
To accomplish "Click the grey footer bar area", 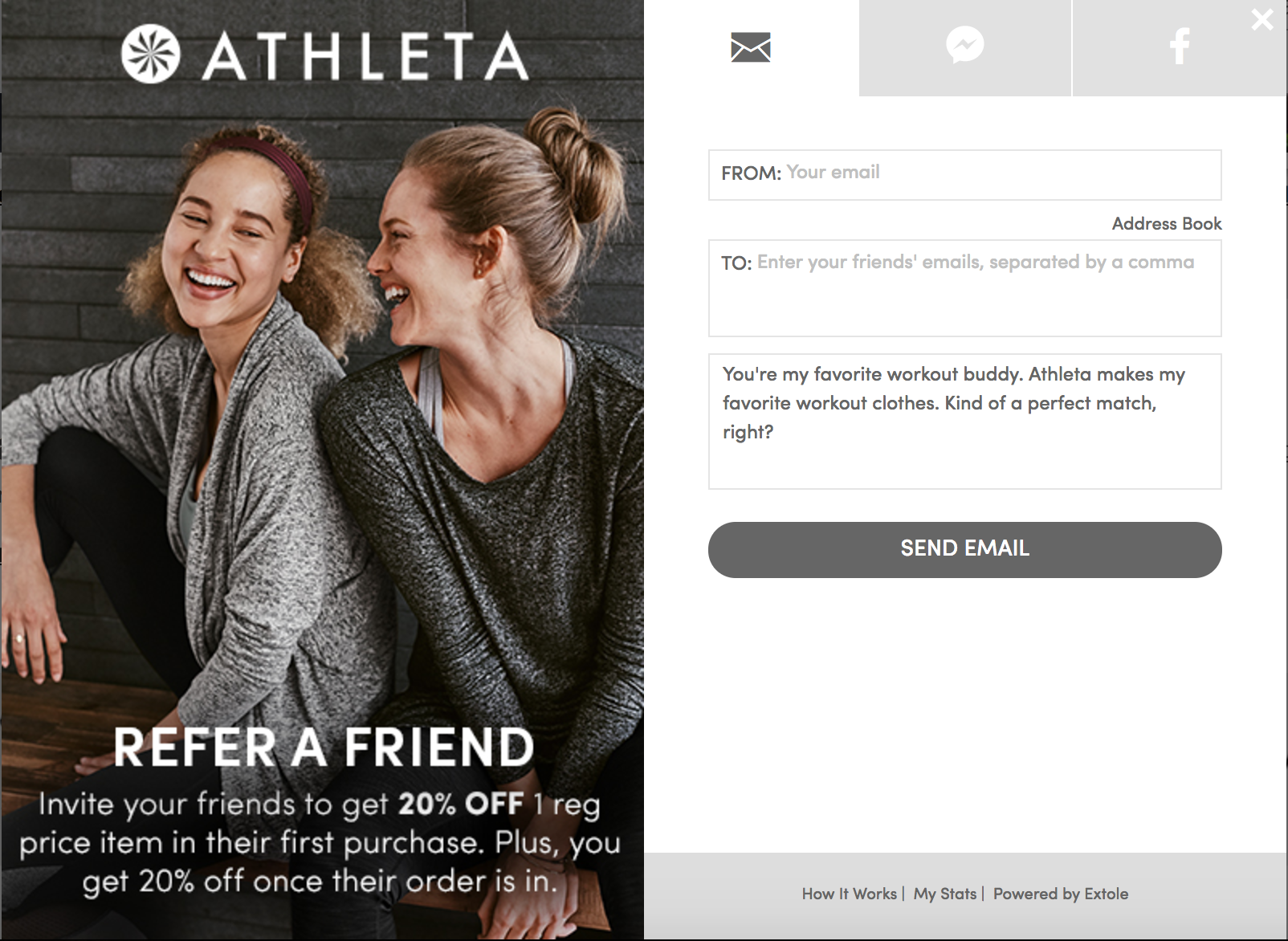I will 965,895.
